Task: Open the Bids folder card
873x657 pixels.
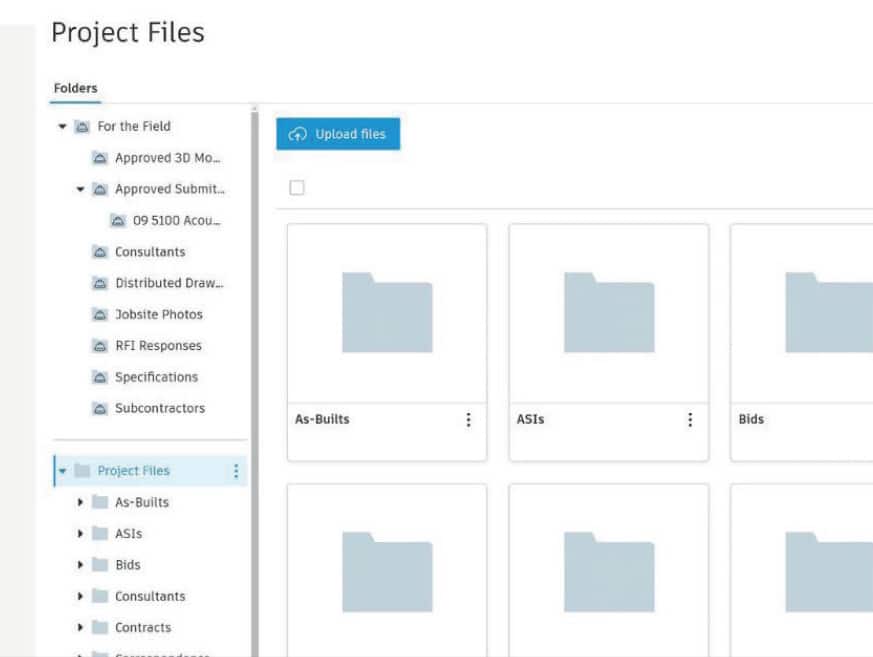Action: [x=801, y=340]
